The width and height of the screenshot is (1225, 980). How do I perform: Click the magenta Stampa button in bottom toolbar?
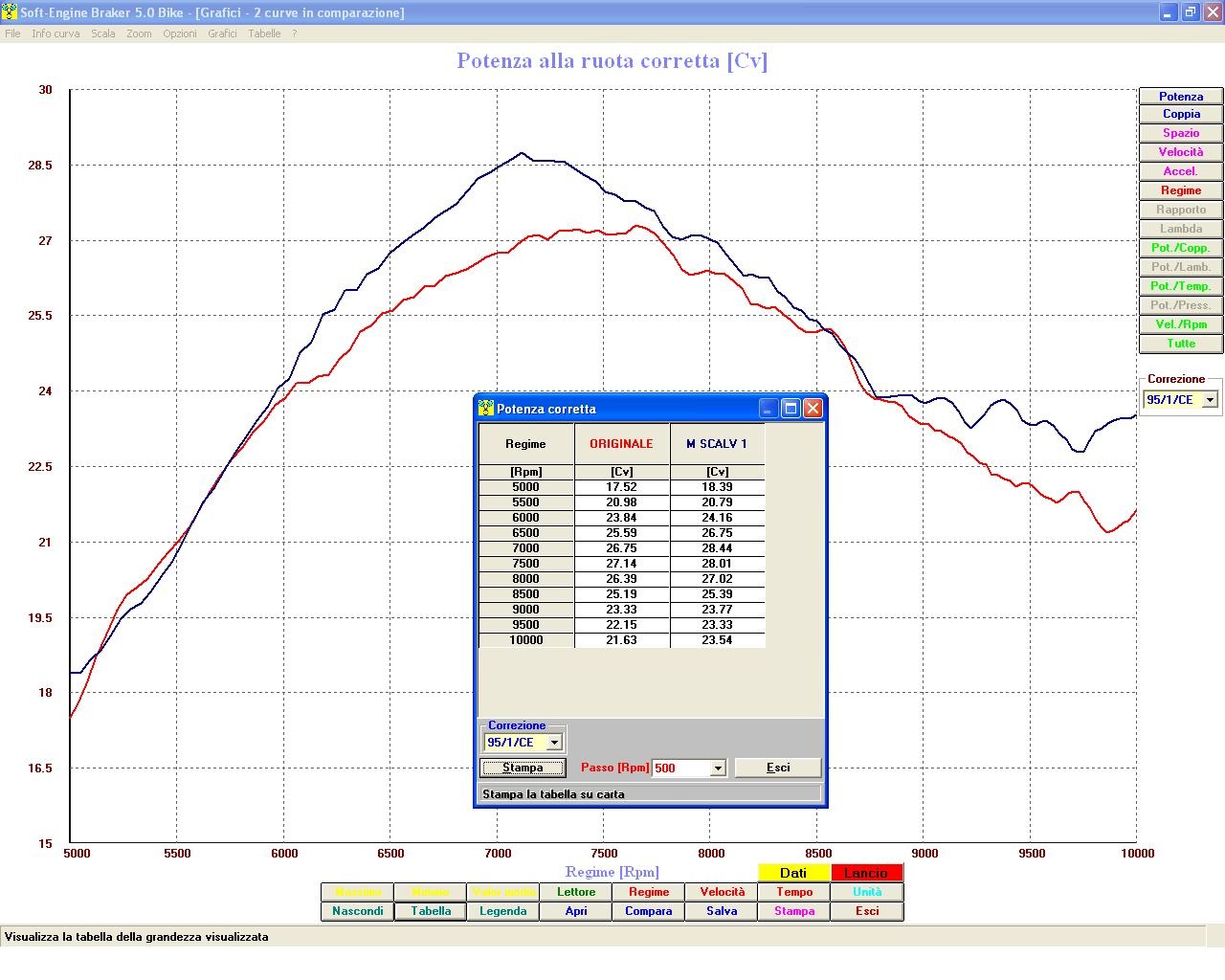[794, 911]
